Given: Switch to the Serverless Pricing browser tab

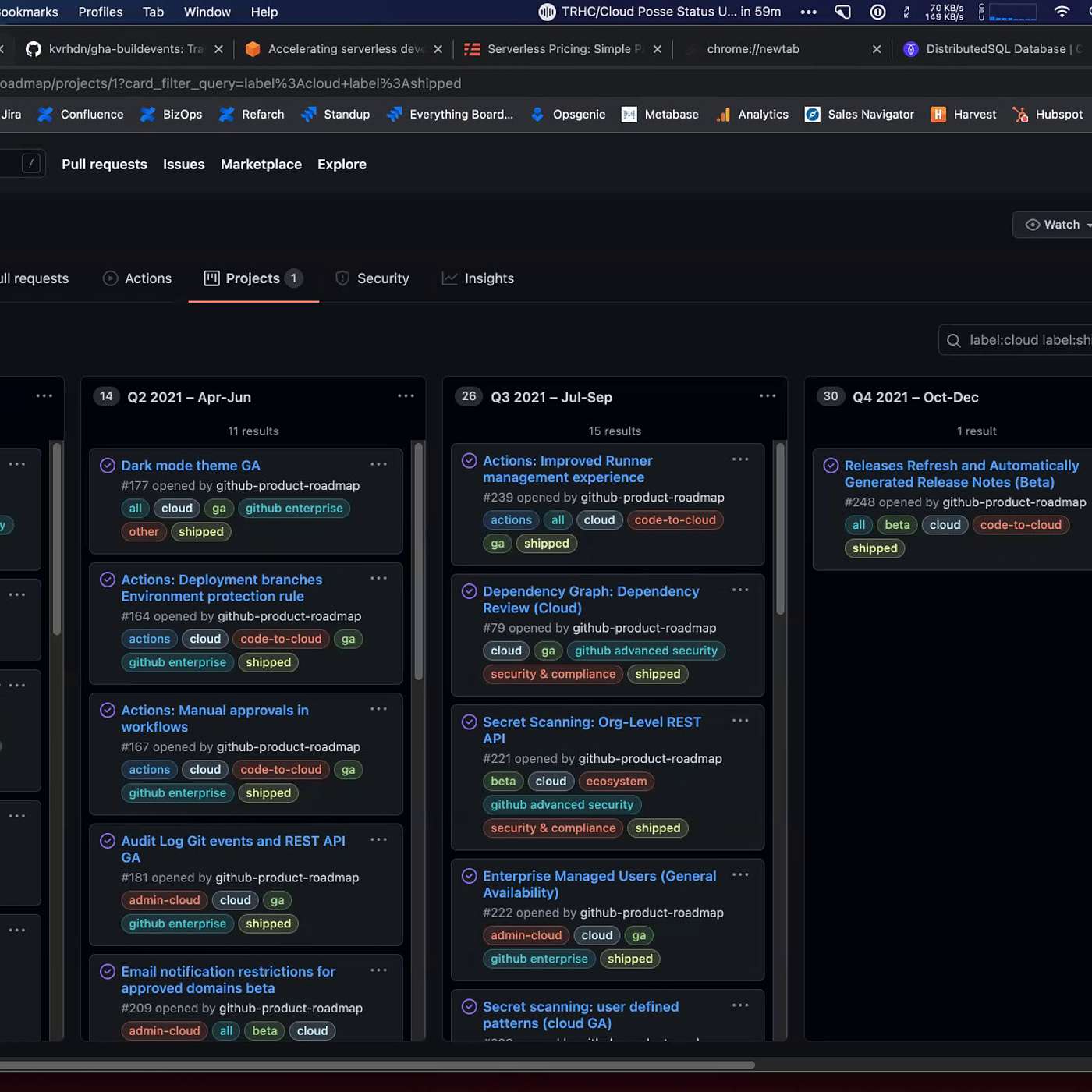Looking at the screenshot, I should [x=563, y=49].
